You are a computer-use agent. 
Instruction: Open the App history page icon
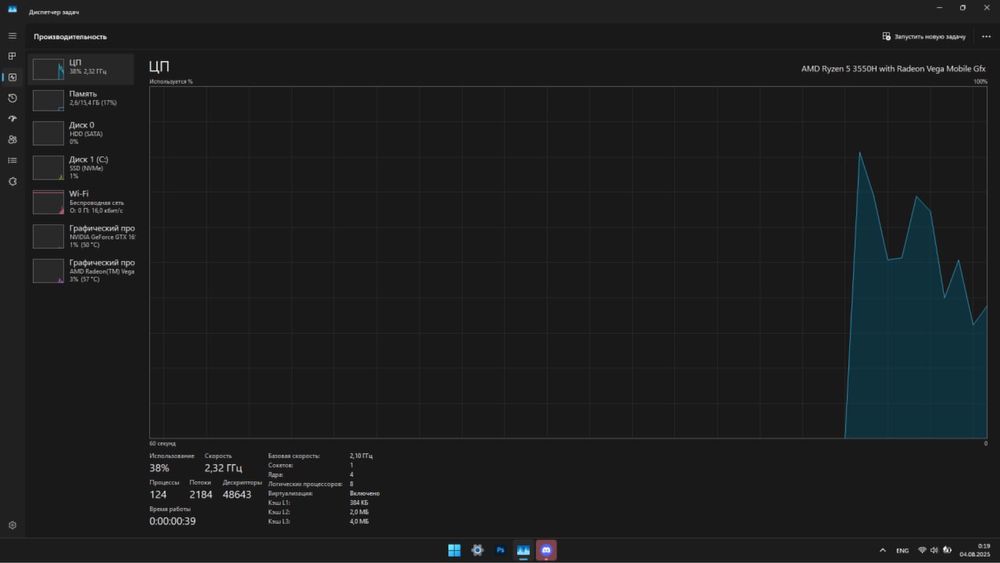tap(12, 98)
